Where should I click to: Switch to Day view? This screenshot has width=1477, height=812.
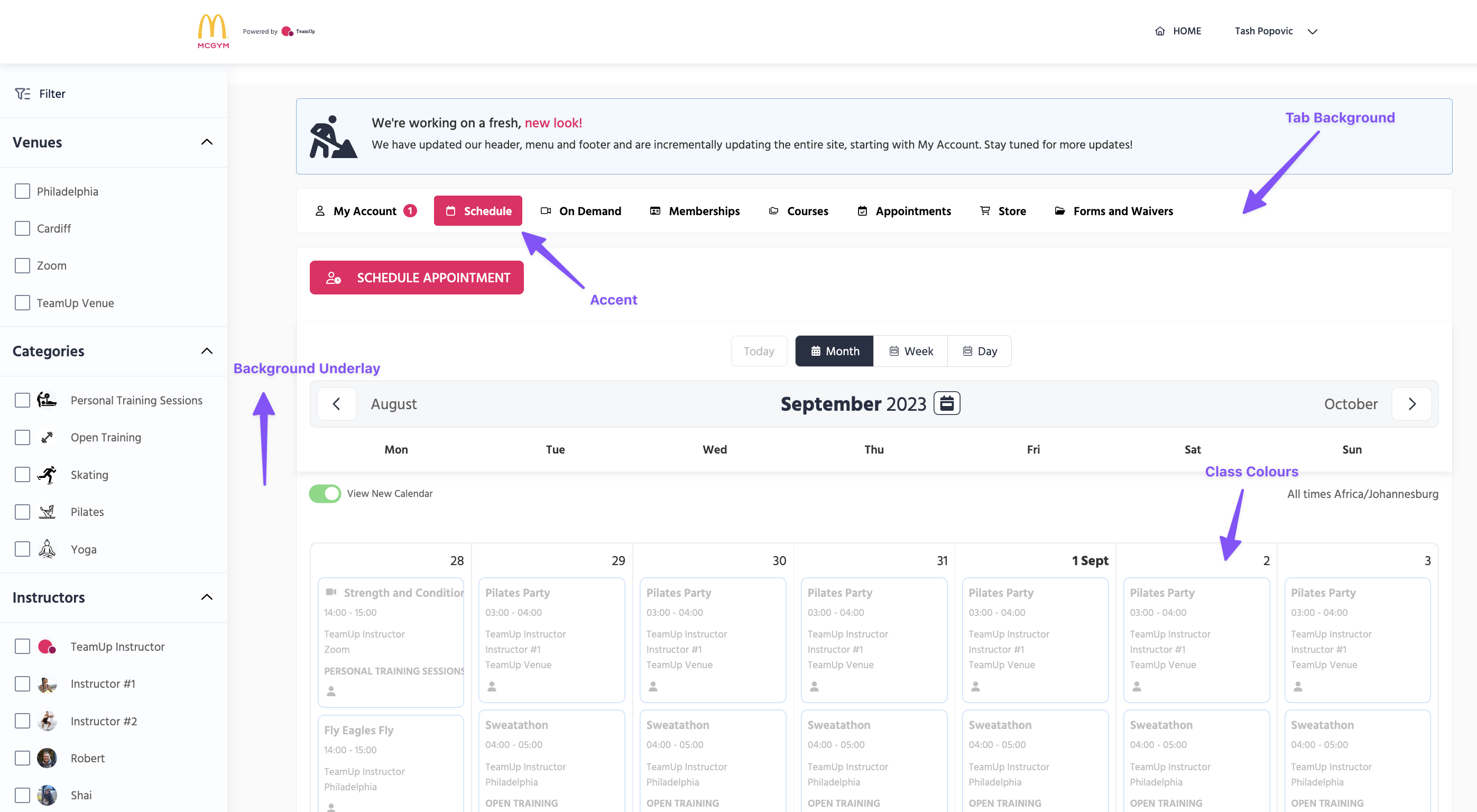coord(980,351)
